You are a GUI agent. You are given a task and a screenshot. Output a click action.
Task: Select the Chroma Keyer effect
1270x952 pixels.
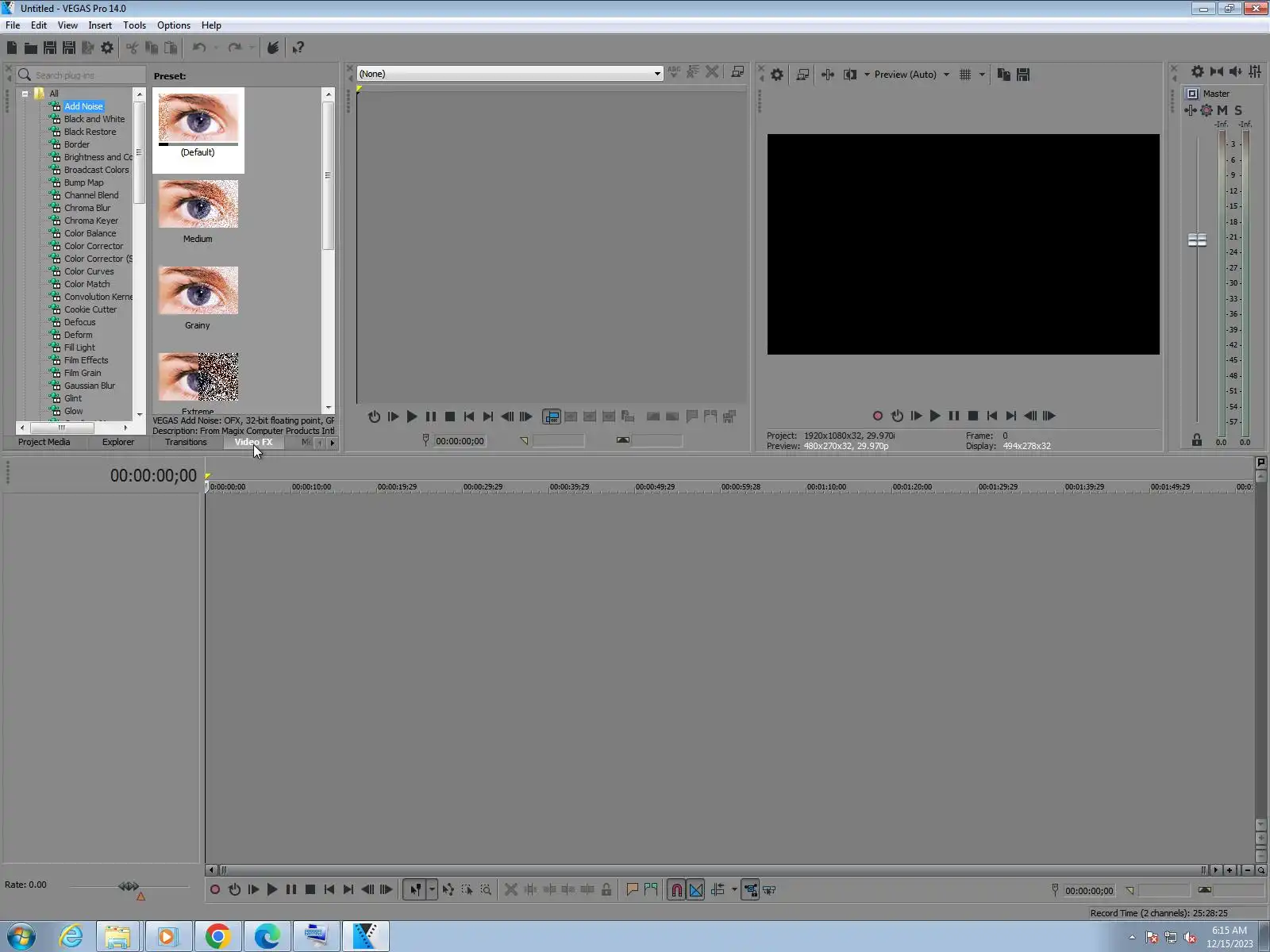point(91,221)
